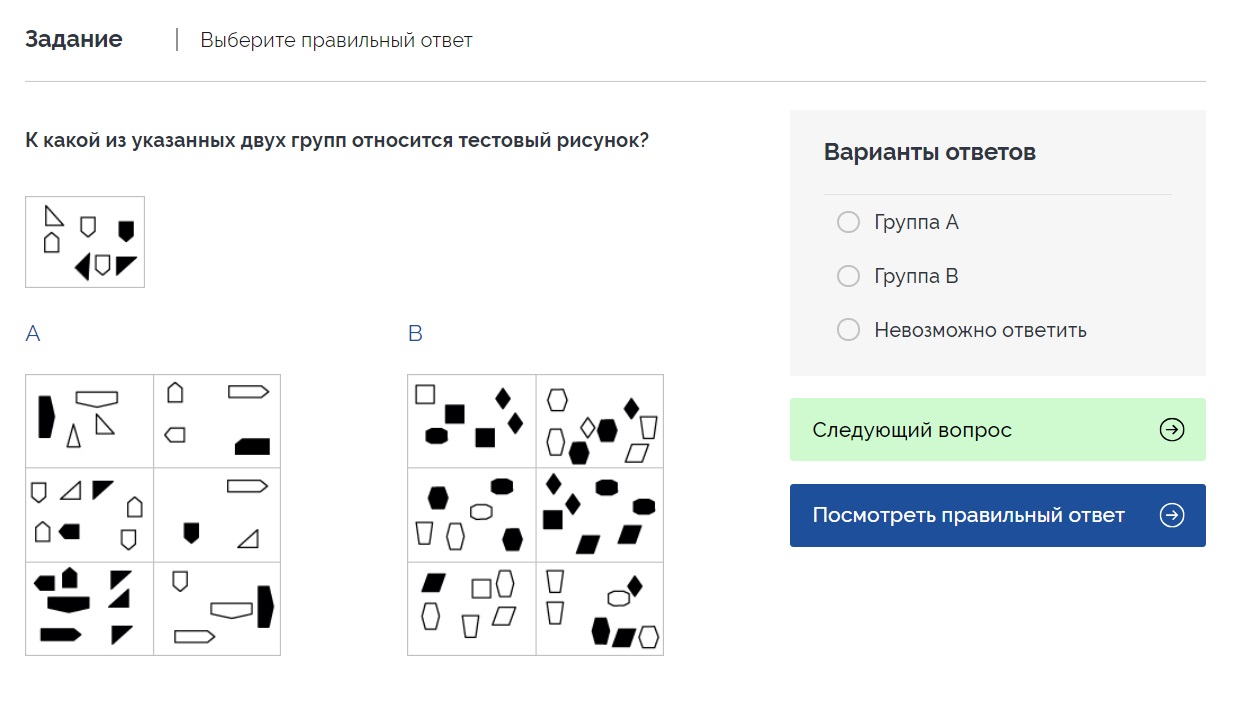Image resolution: width=1238 pixels, height=702 pixels.
Task: Select the 'Группа A' radio option
Action: pos(848,222)
